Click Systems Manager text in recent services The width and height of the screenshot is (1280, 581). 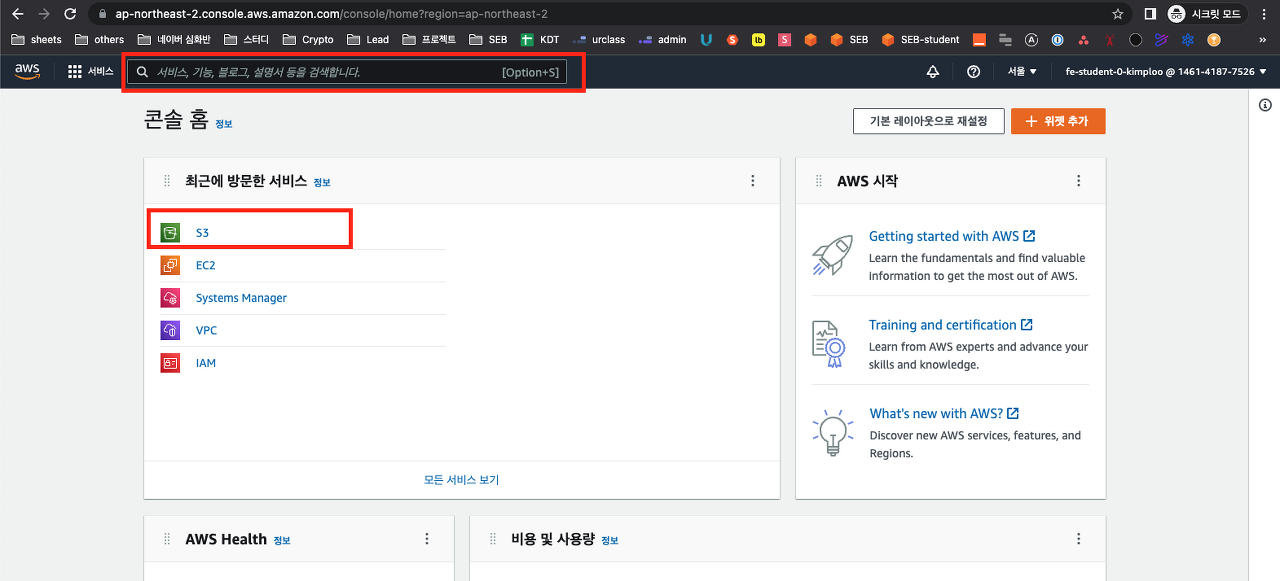(x=241, y=298)
